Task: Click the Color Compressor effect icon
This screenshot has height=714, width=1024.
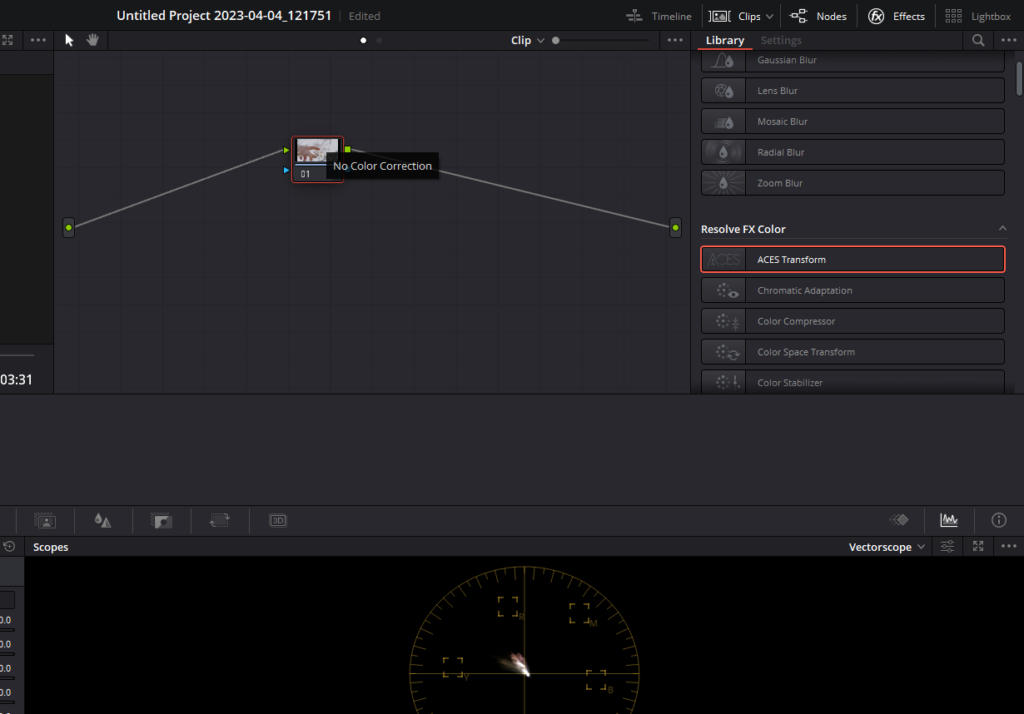Action: pyautogui.click(x=725, y=321)
